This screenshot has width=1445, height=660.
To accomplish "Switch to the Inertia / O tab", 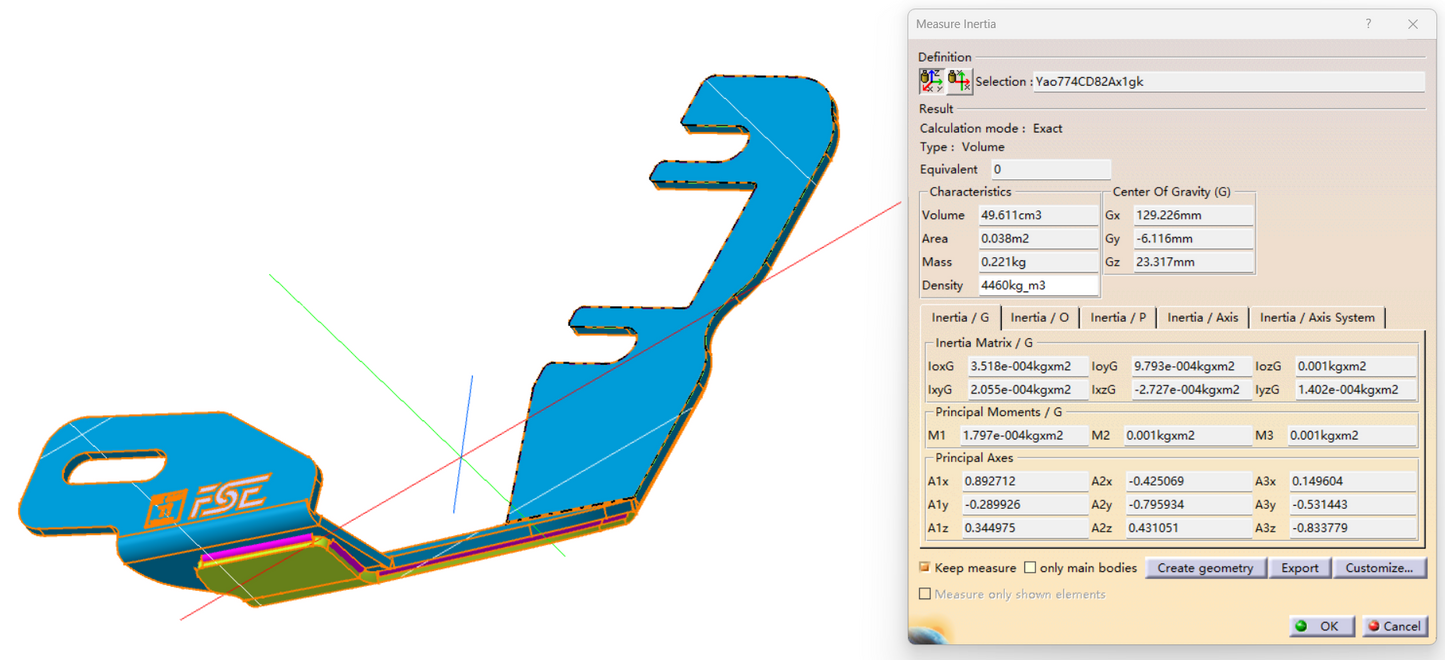I will pos(1039,317).
